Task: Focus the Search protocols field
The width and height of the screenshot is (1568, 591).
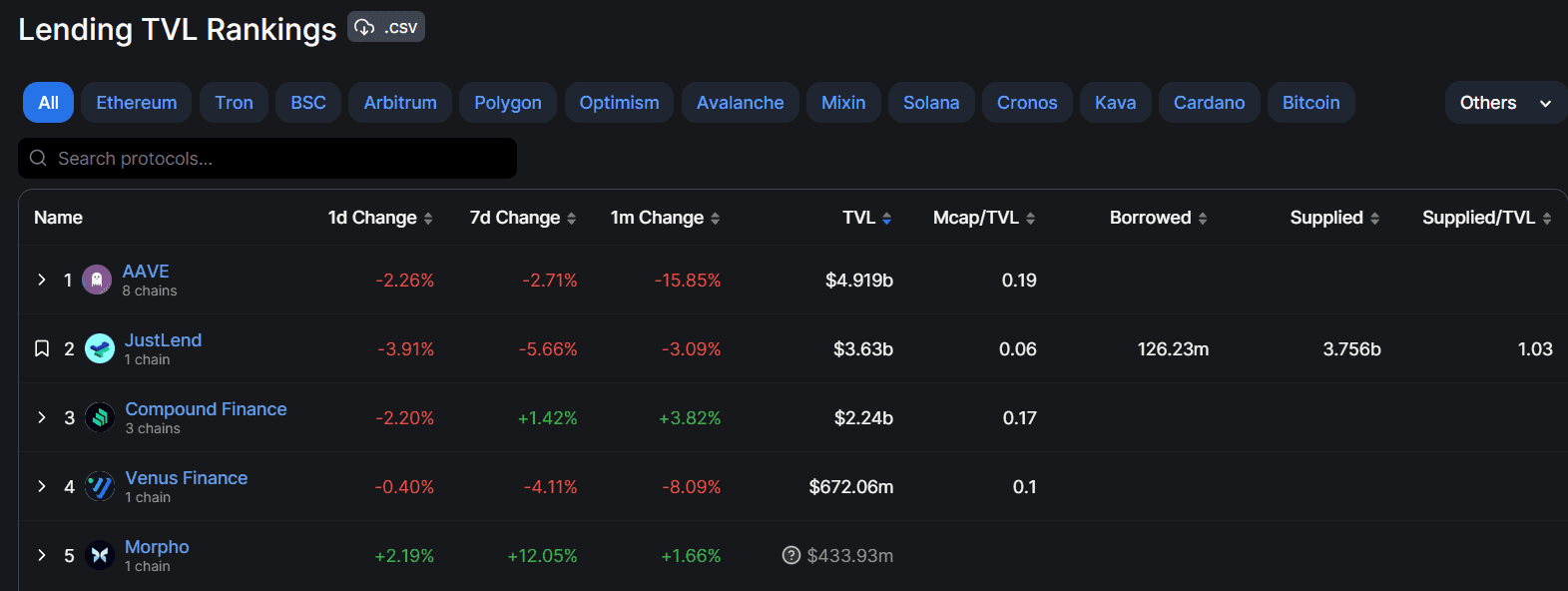Action: pyautogui.click(x=267, y=158)
